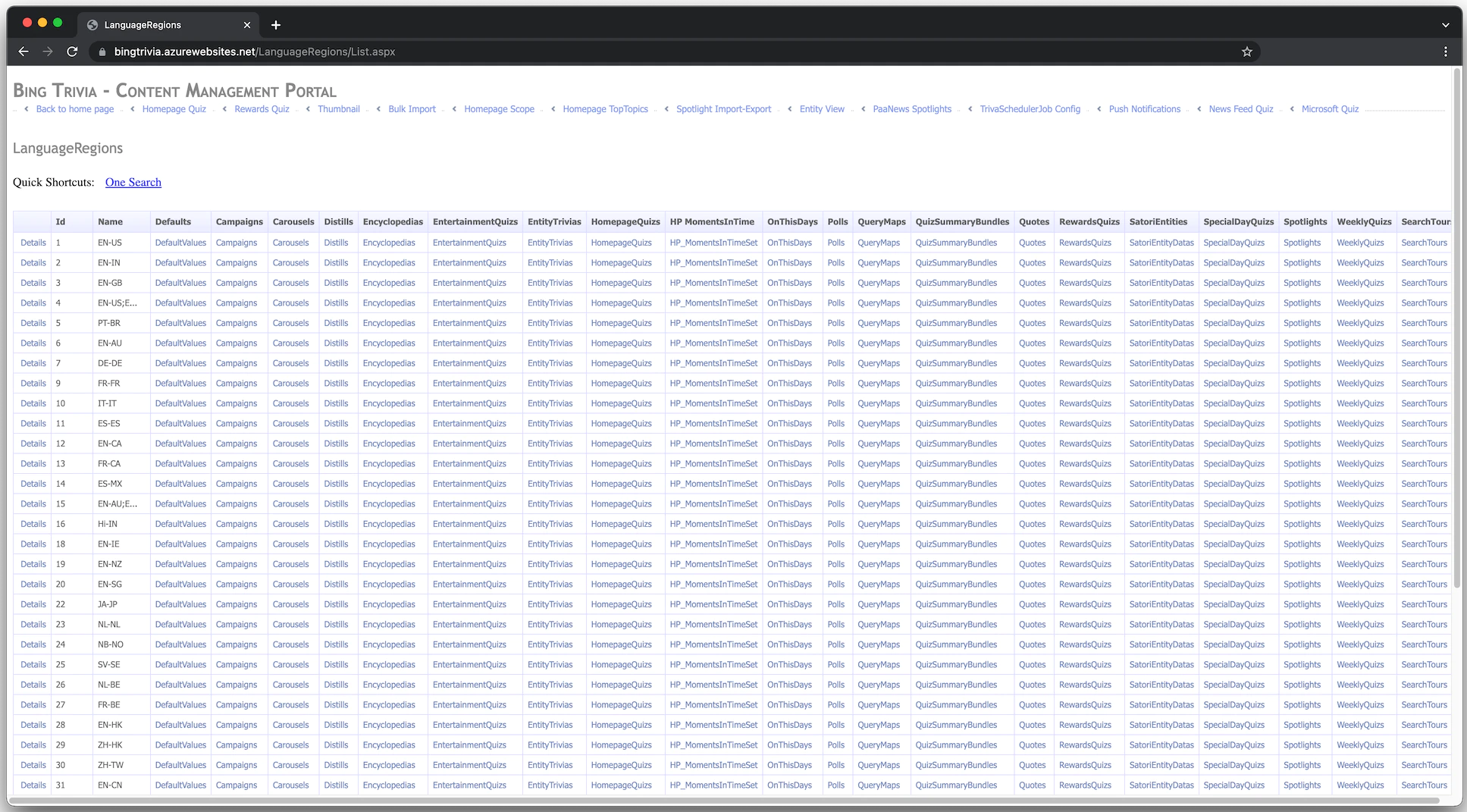Image resolution: width=1467 pixels, height=812 pixels.
Task: Close the LanguageRegions tab
Action: pyautogui.click(x=247, y=25)
